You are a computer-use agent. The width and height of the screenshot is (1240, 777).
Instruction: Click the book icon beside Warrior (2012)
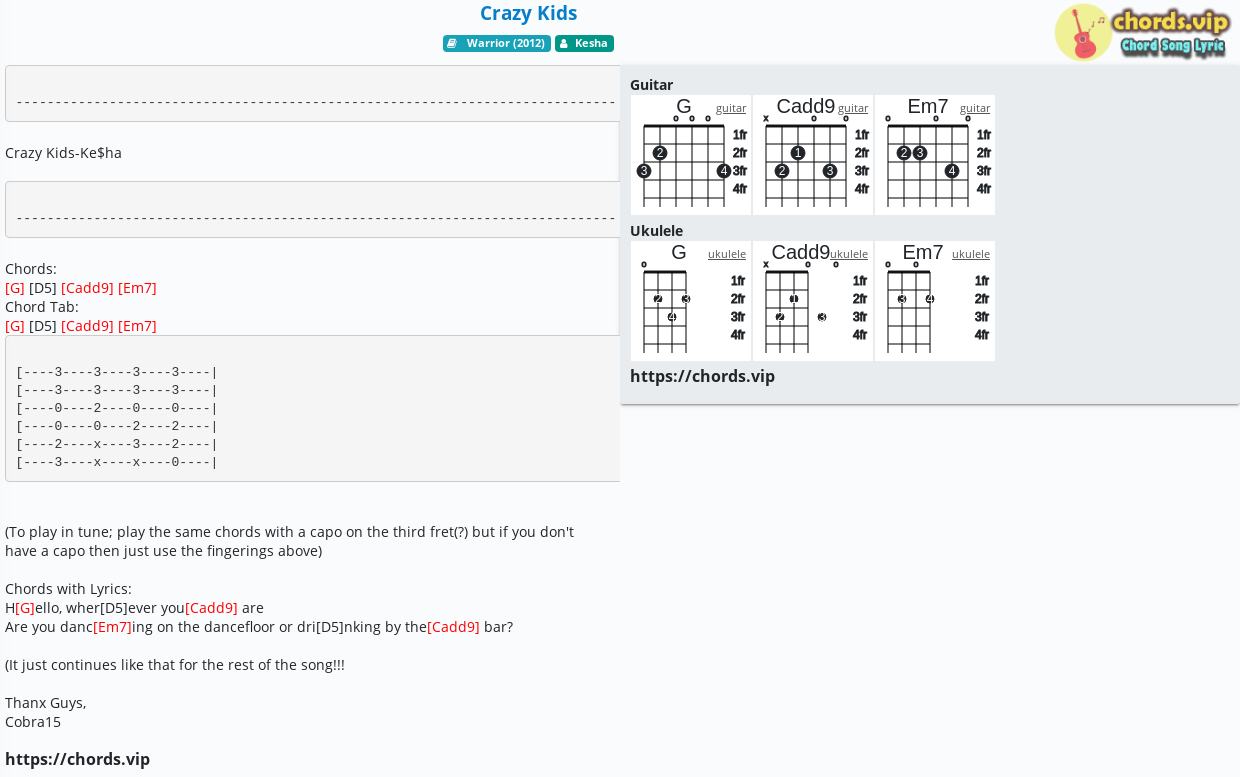pyautogui.click(x=452, y=43)
